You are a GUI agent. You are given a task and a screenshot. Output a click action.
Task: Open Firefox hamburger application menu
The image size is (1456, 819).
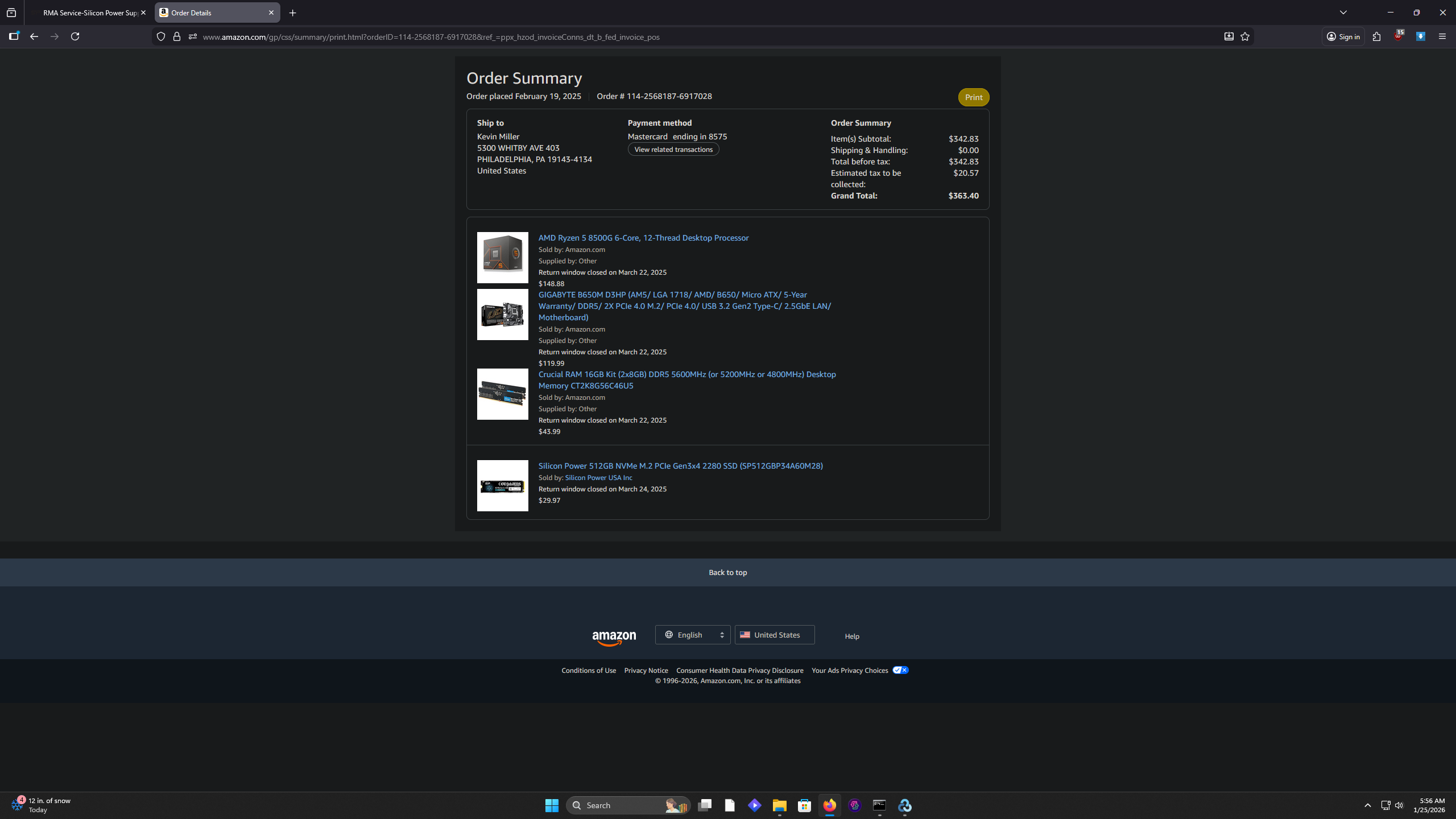pos(1442,36)
